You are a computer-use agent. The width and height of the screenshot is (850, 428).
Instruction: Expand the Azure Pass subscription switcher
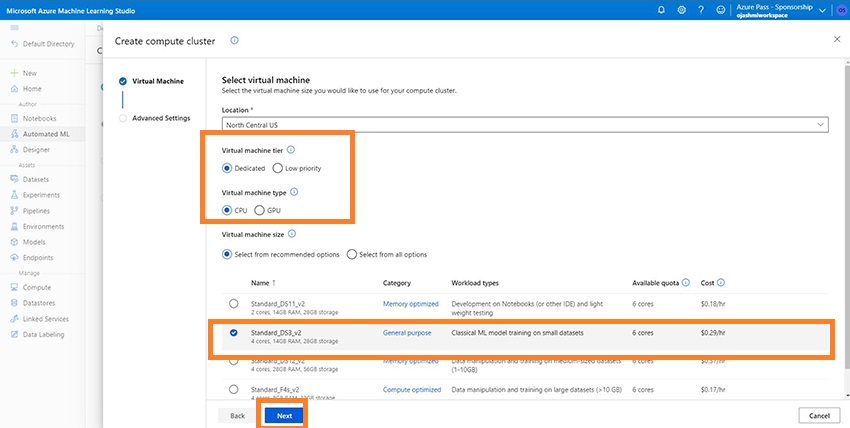coord(822,10)
